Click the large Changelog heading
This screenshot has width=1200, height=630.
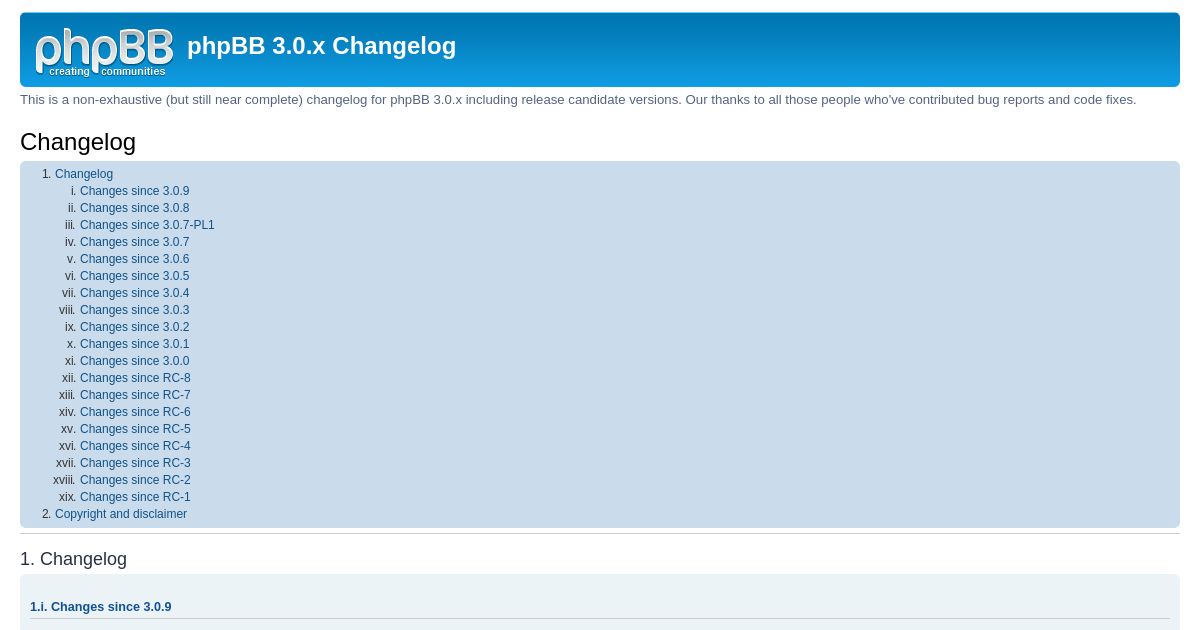(78, 142)
